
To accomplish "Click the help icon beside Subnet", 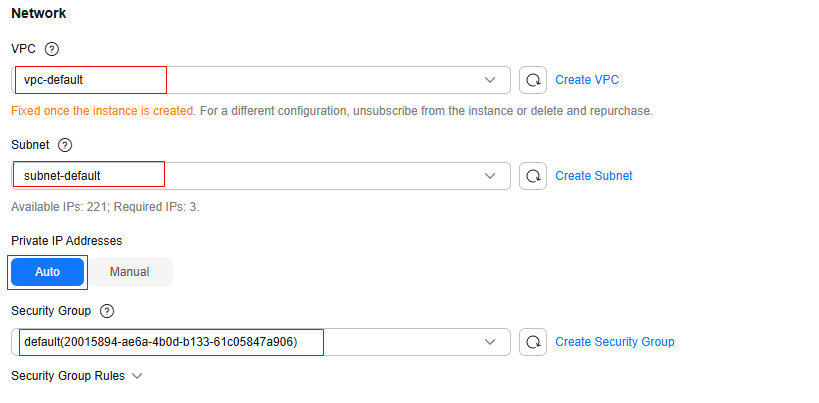I will pos(65,145).
